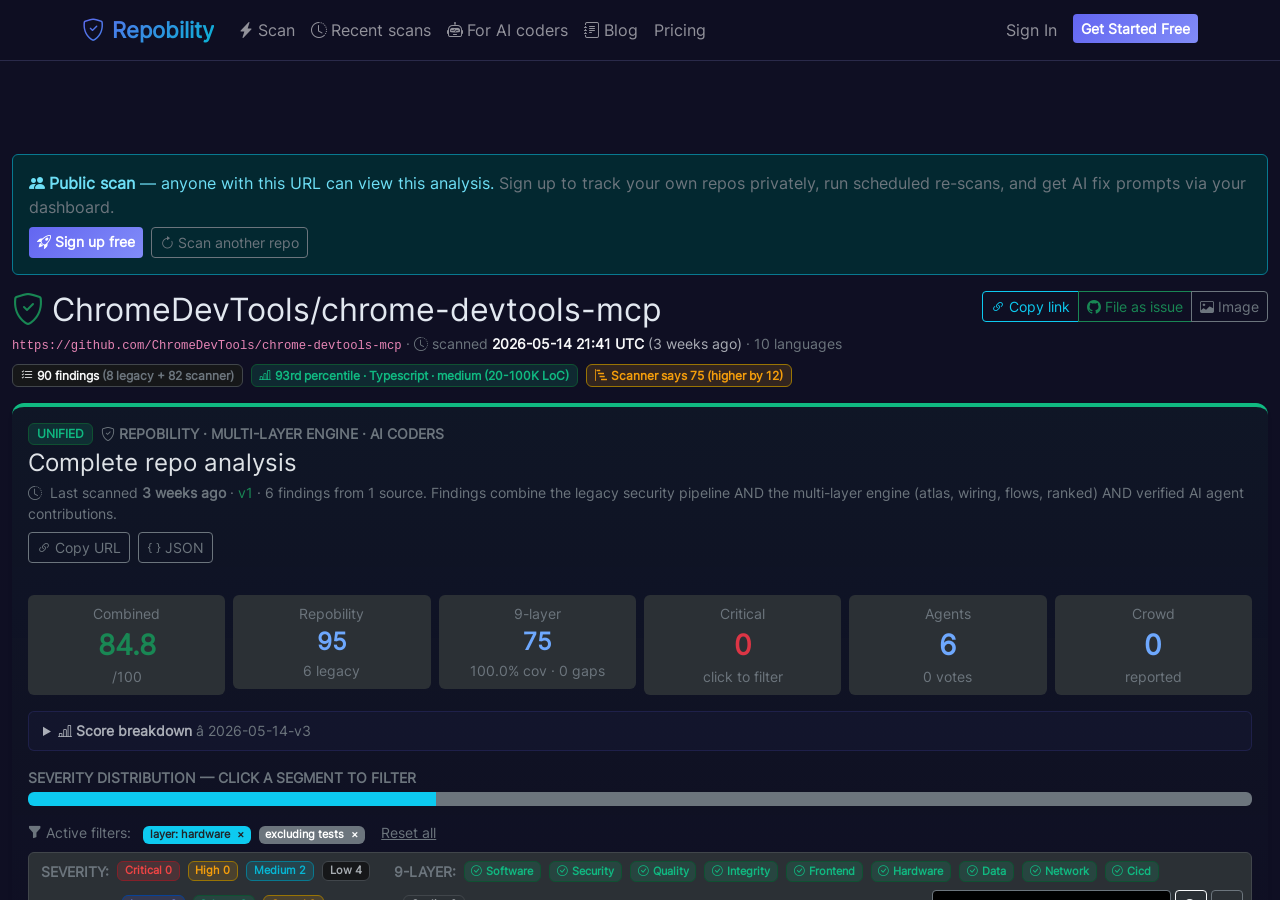The image size is (1280, 900).
Task: Click the Sign In link
Action: click(x=1031, y=30)
